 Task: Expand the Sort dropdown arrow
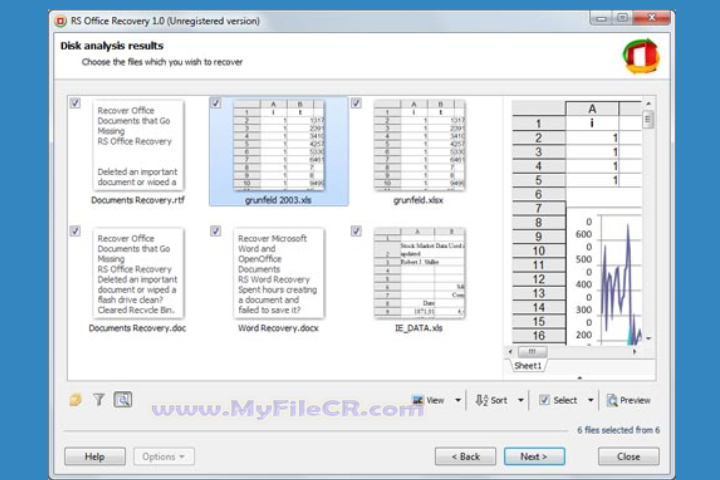(x=521, y=401)
